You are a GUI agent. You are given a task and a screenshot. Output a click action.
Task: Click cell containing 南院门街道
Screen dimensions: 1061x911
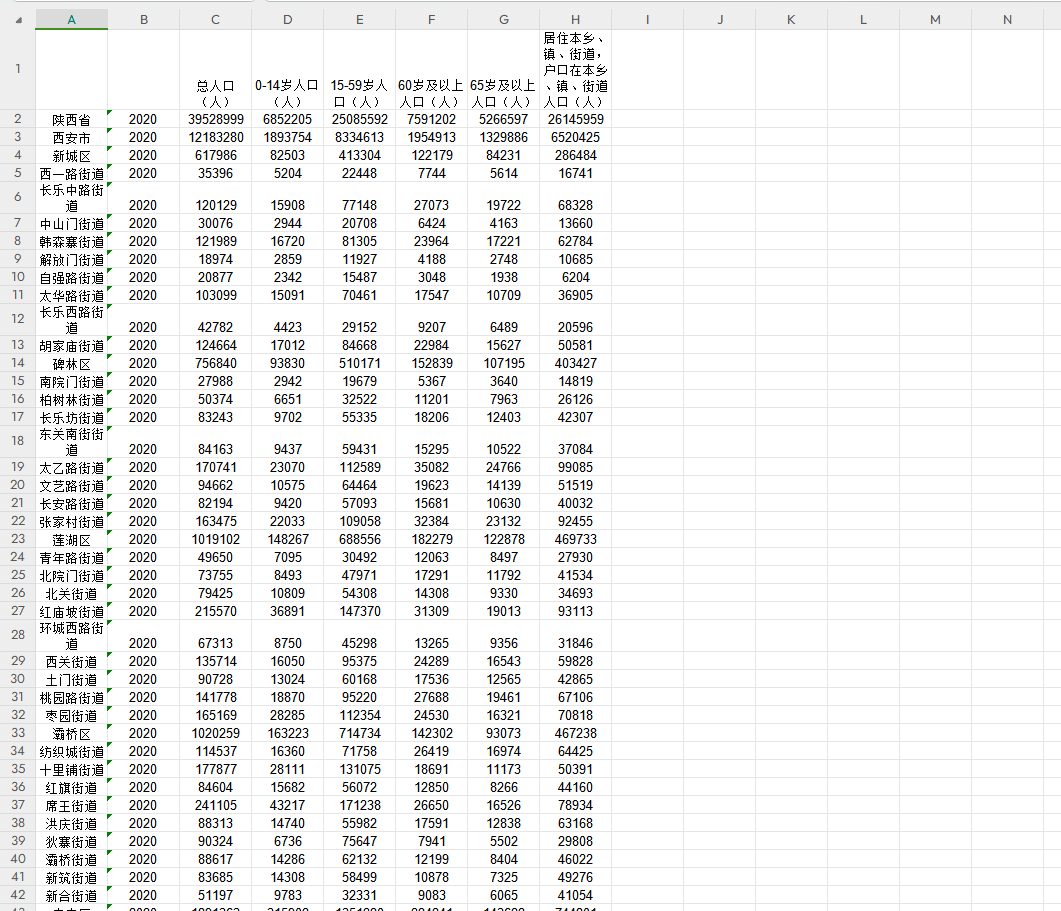click(x=72, y=382)
